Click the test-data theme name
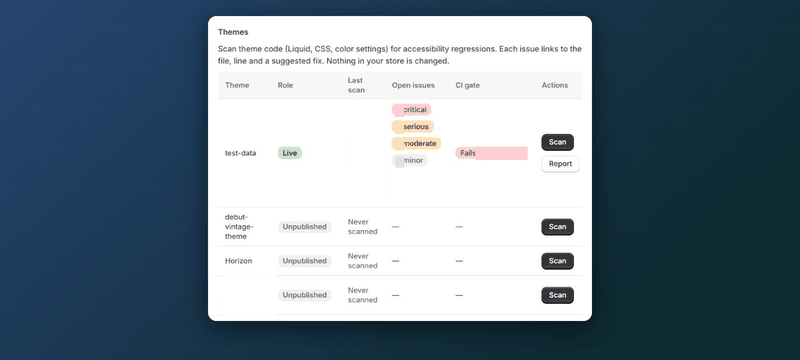This screenshot has height=360, width=800. click(240, 153)
